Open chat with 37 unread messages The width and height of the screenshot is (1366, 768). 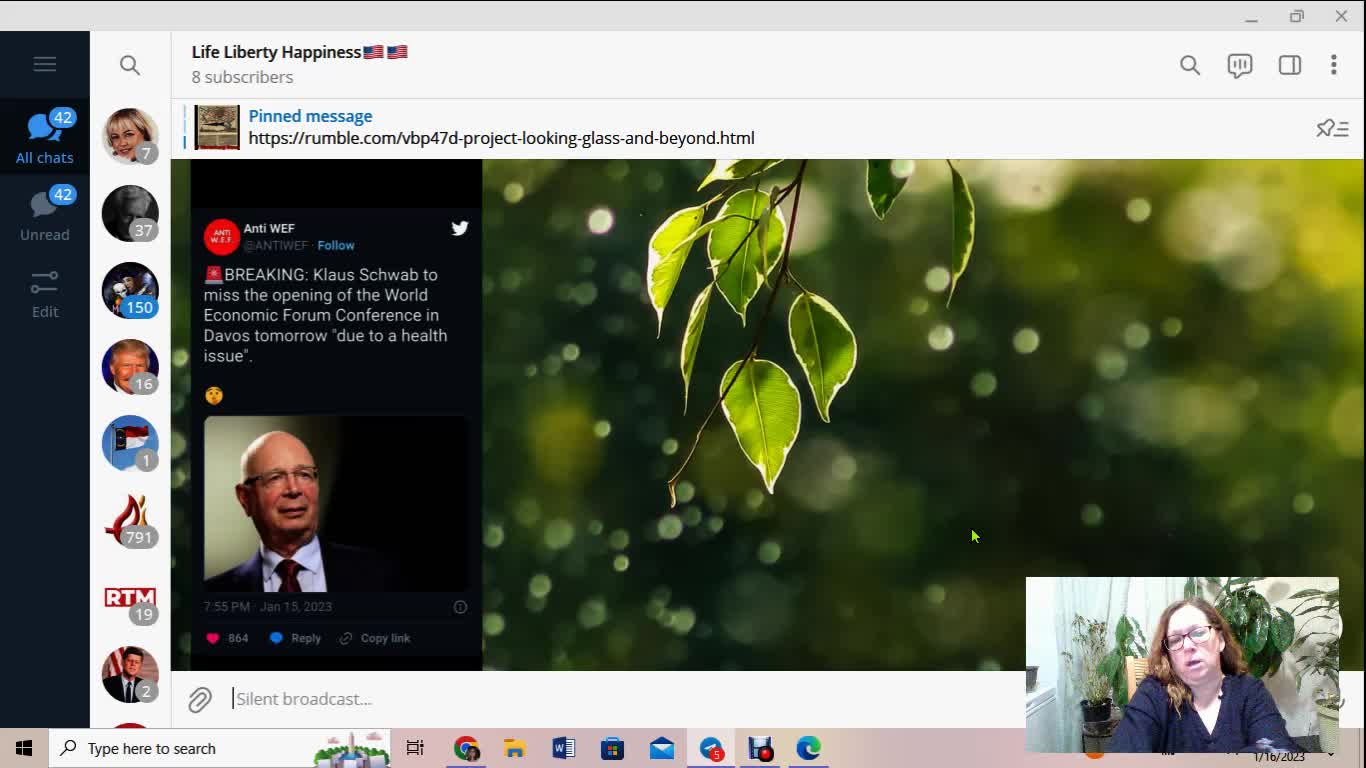pyautogui.click(x=130, y=213)
